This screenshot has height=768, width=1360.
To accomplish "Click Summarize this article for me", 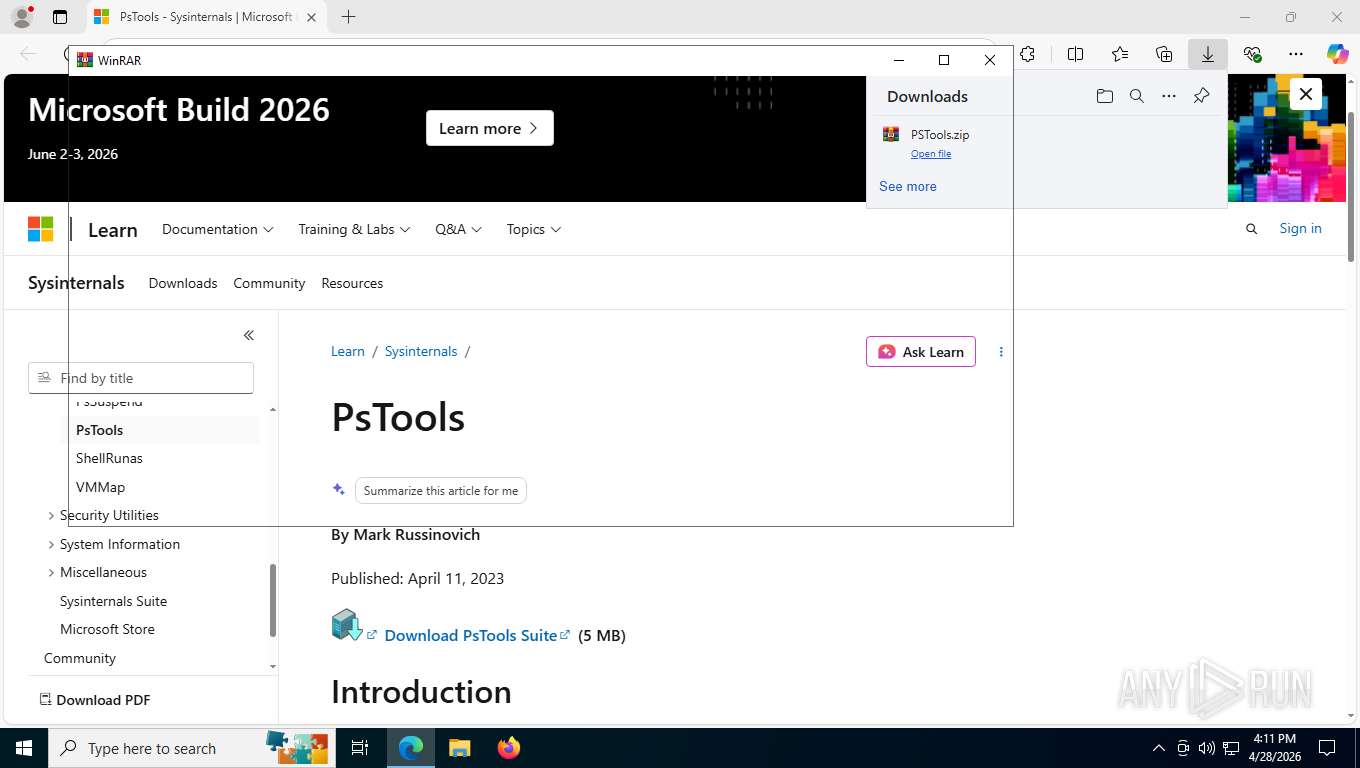I will click(x=440, y=490).
